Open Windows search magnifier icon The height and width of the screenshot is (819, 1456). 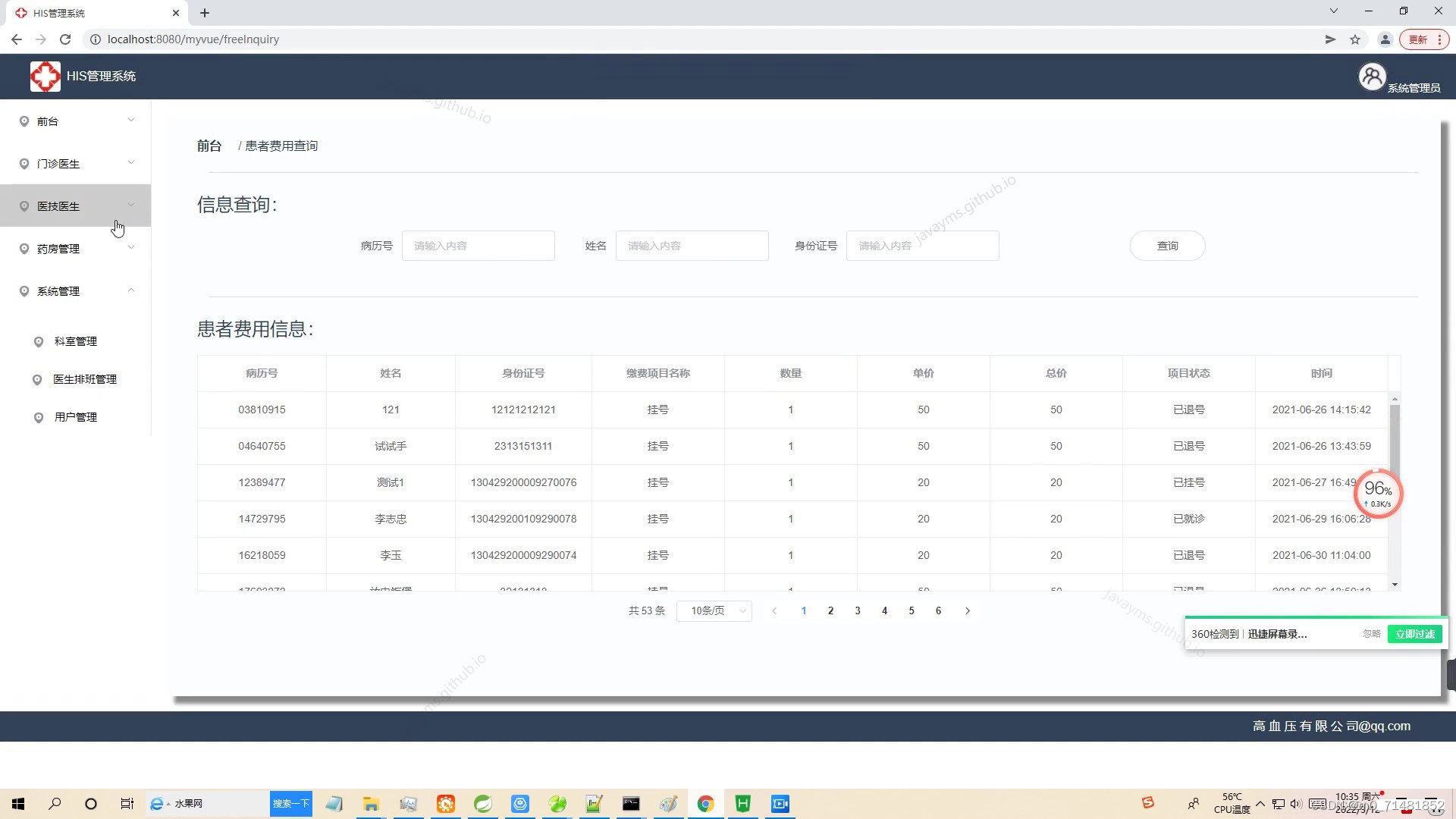pyautogui.click(x=55, y=804)
